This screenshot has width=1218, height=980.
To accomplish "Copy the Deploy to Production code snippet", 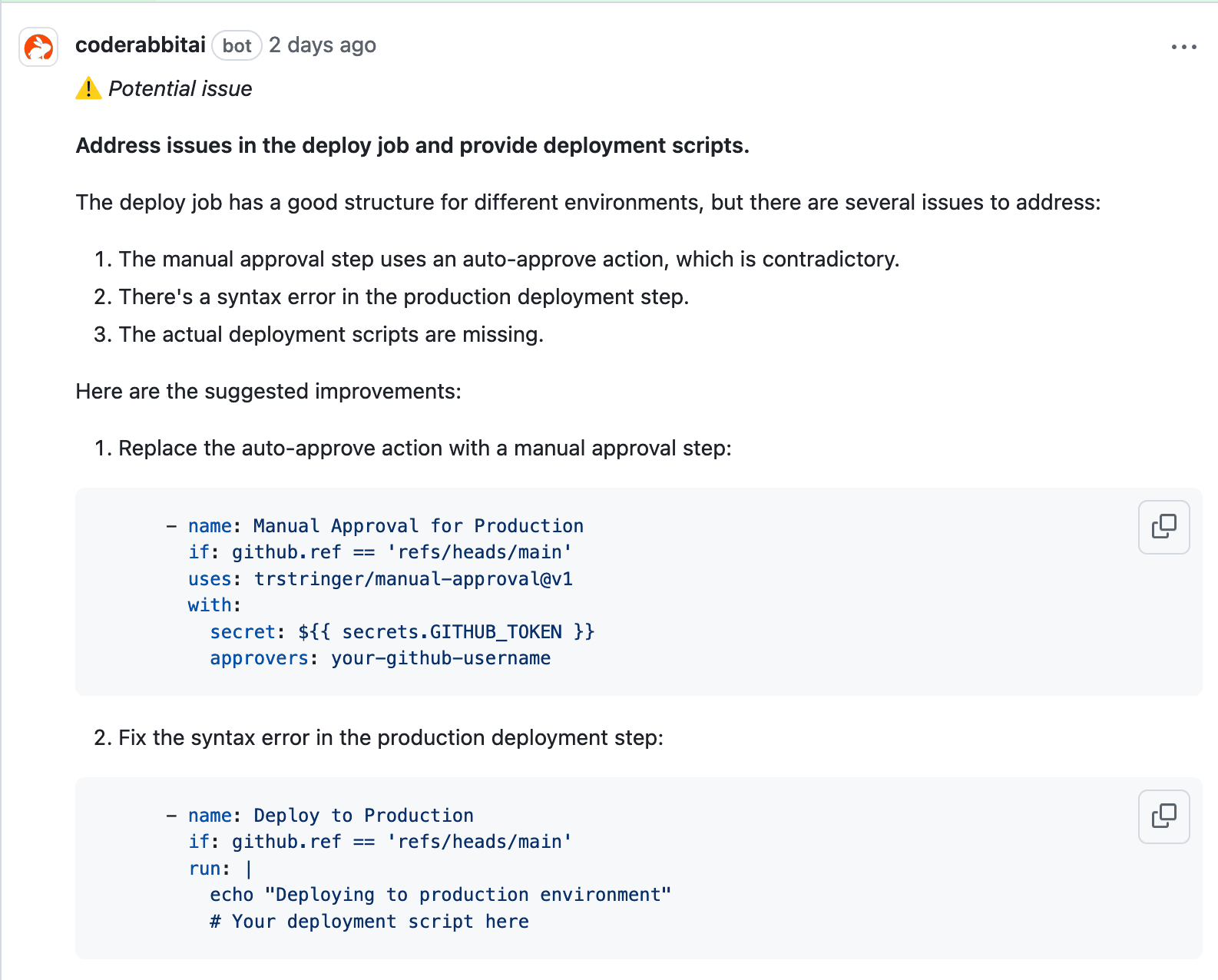I will (1163, 816).
